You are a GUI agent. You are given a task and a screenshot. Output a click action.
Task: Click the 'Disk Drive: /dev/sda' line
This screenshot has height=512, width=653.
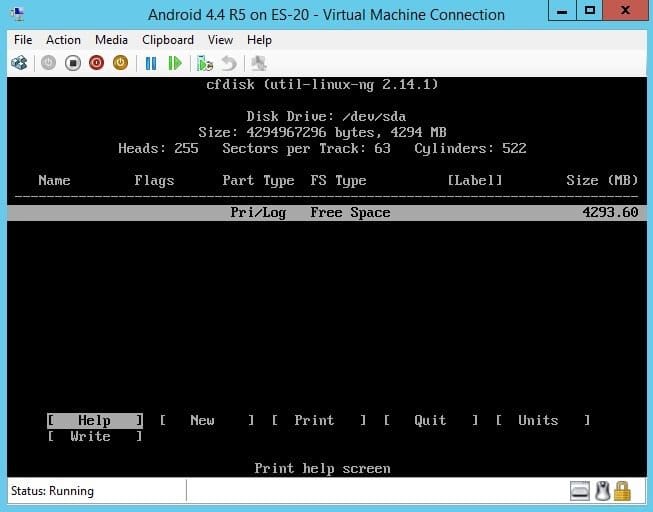coord(326,116)
